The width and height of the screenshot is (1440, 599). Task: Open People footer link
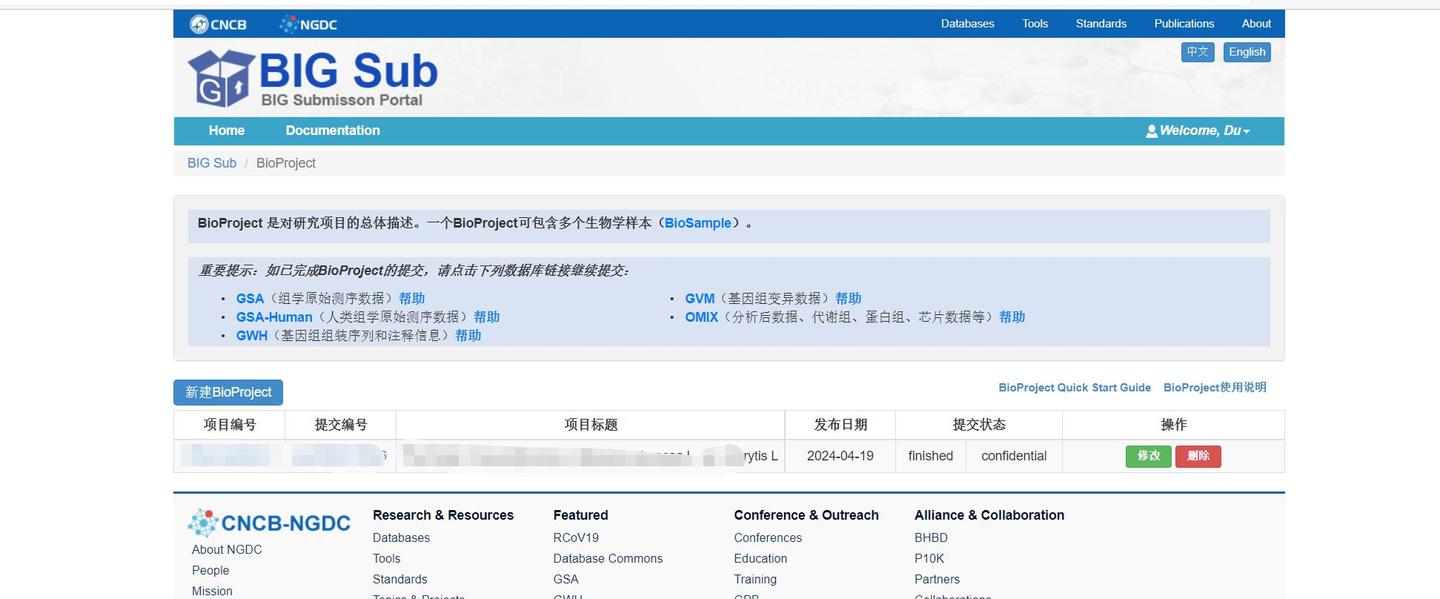coord(211,571)
